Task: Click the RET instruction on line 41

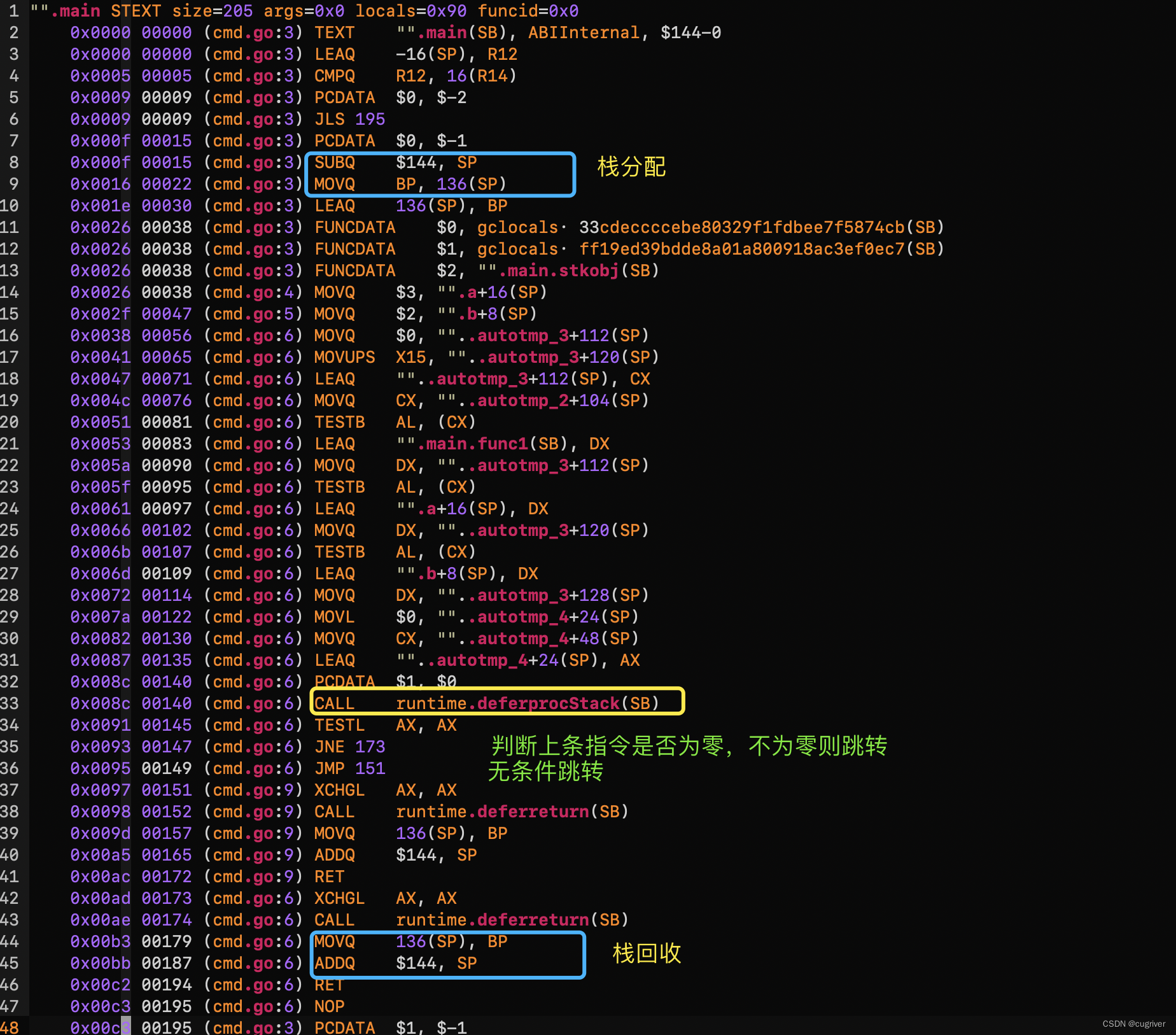Action: pos(329,877)
